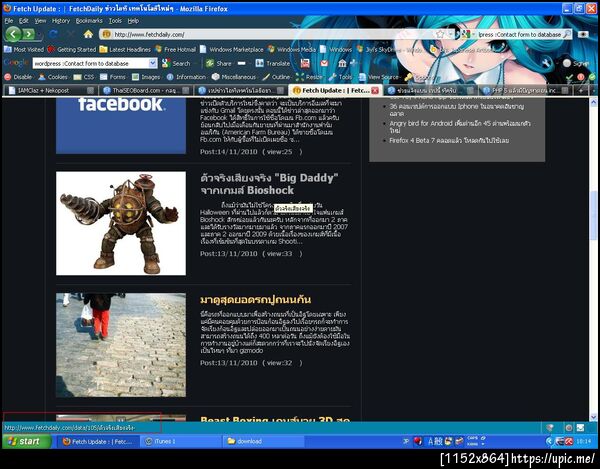Open the Forms menu in Web Developer toolbar

[113, 77]
